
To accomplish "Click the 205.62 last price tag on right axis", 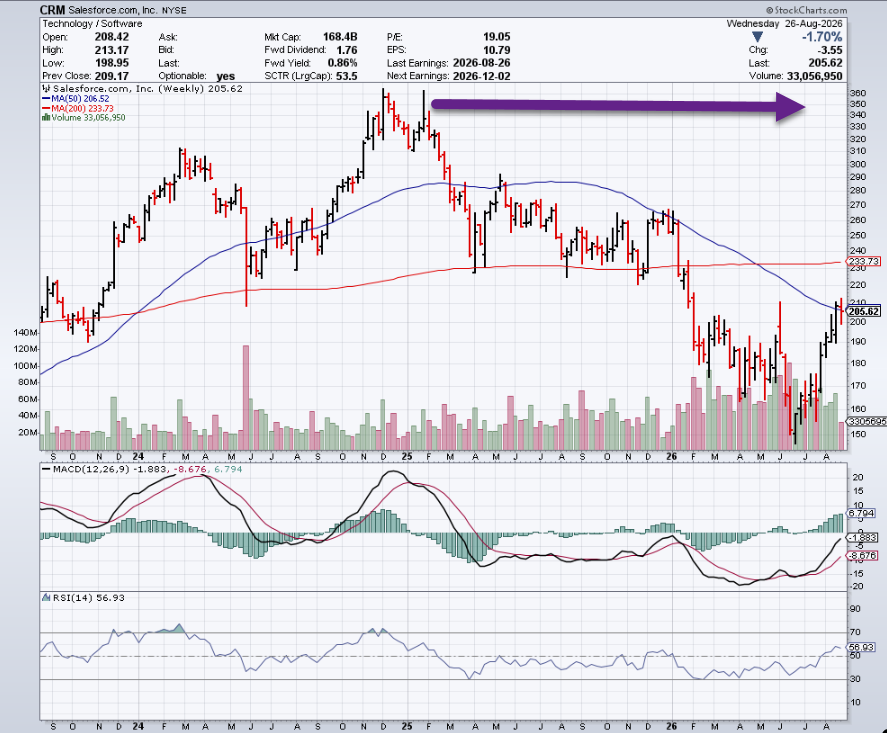I will point(863,312).
